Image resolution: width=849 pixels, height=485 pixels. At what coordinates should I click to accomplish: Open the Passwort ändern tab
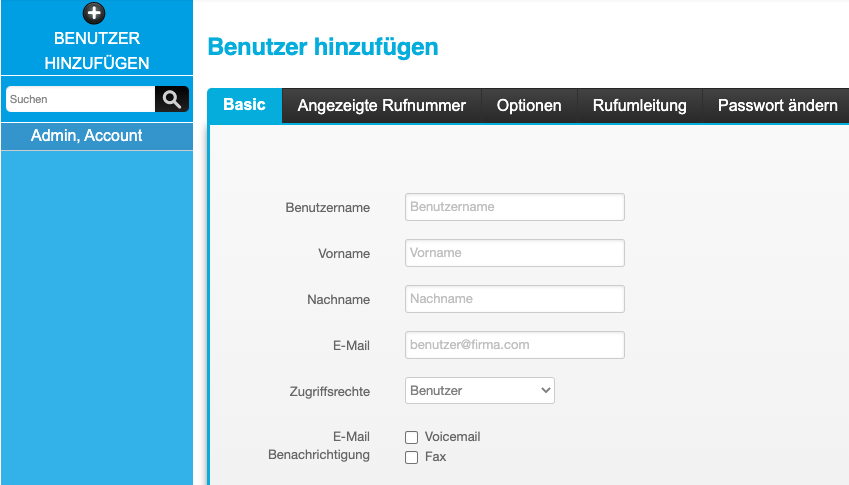pyautogui.click(x=777, y=106)
